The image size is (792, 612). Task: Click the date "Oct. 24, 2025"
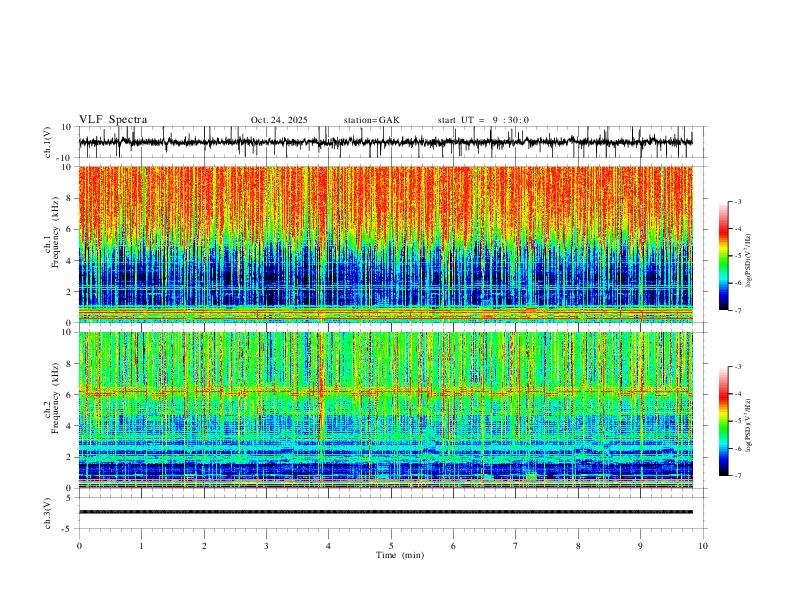[x=279, y=120]
